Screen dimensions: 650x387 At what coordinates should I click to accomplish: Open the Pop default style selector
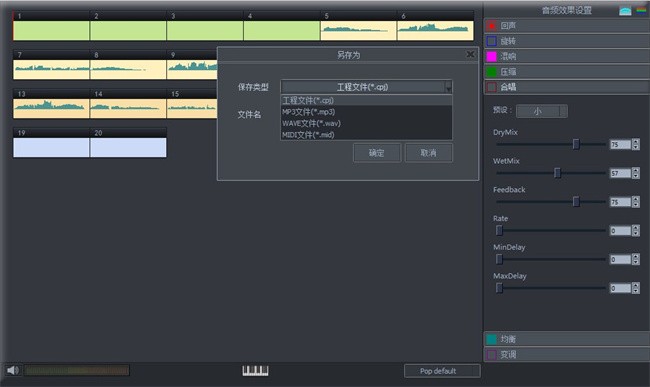click(442, 371)
